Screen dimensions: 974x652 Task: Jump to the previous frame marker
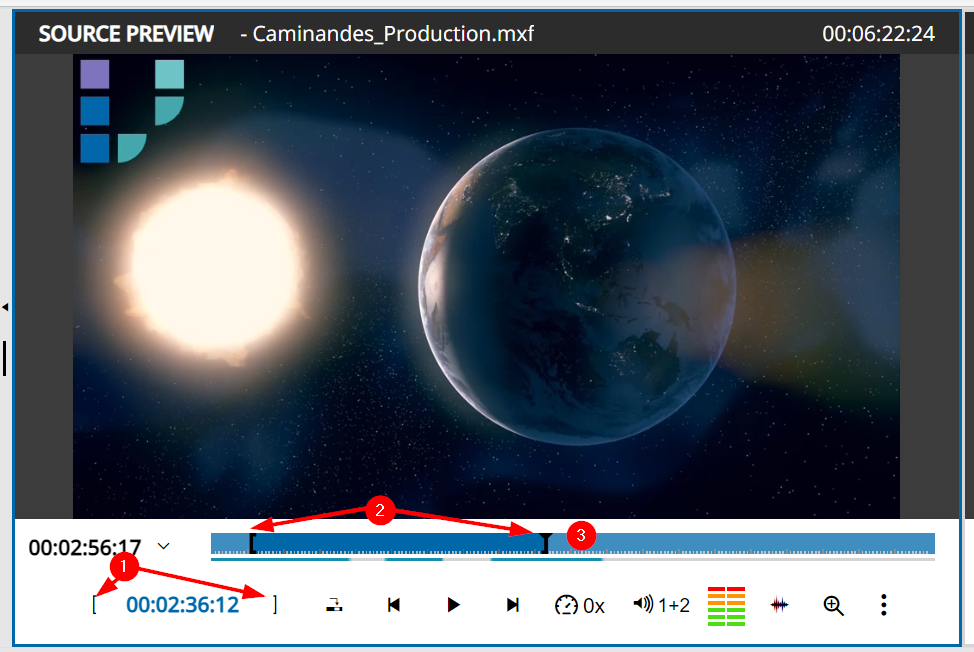pyautogui.click(x=394, y=605)
